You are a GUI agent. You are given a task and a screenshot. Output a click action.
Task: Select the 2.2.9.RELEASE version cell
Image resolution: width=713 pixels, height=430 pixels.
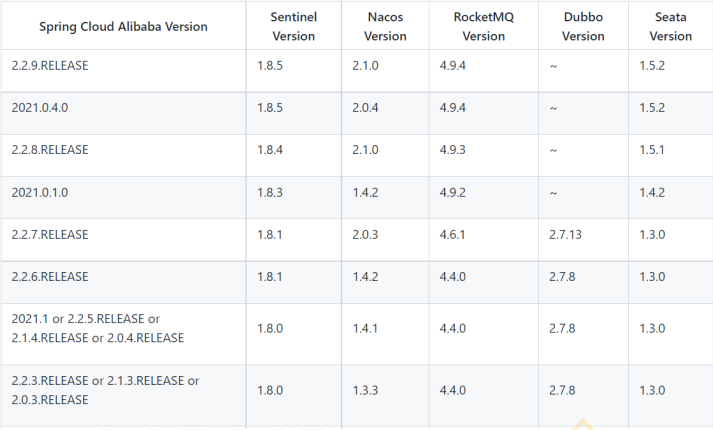coord(50,65)
